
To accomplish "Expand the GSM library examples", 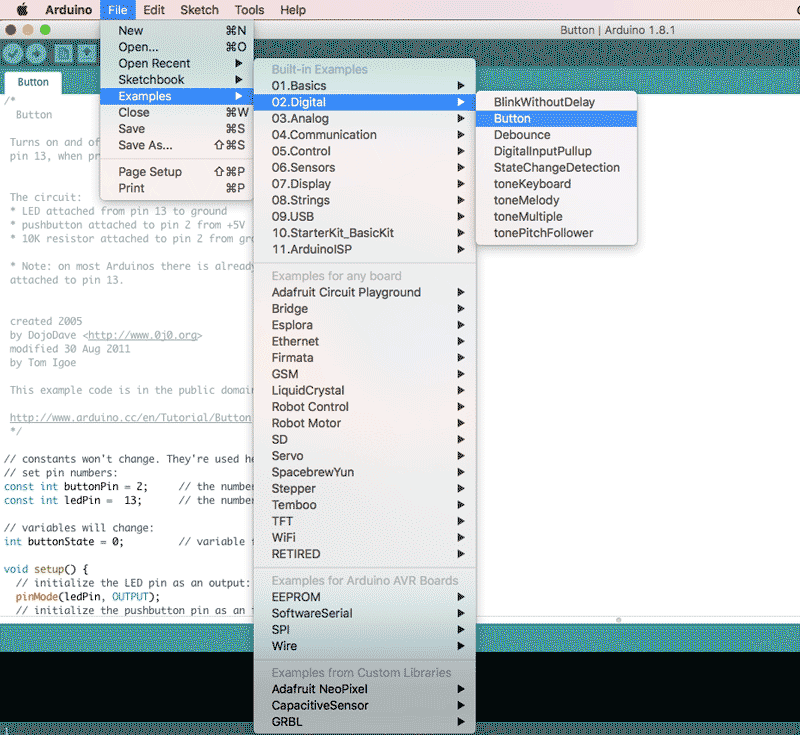I will pos(365,374).
